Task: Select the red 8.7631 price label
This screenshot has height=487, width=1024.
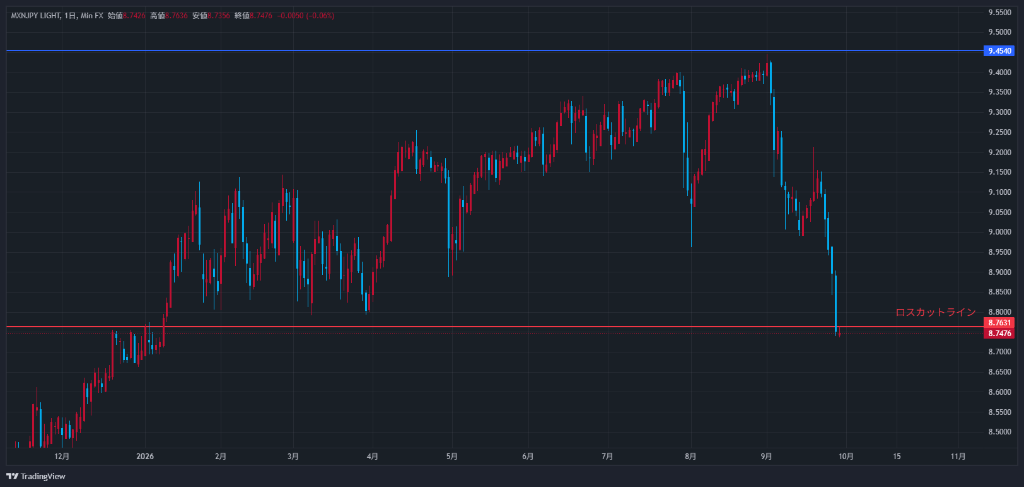Action: (999, 322)
